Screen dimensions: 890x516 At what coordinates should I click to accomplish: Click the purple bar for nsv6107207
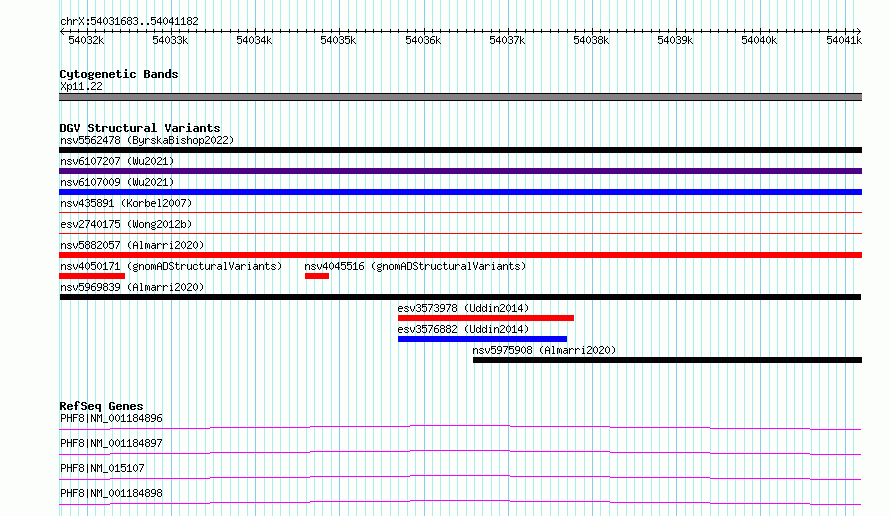coord(460,171)
